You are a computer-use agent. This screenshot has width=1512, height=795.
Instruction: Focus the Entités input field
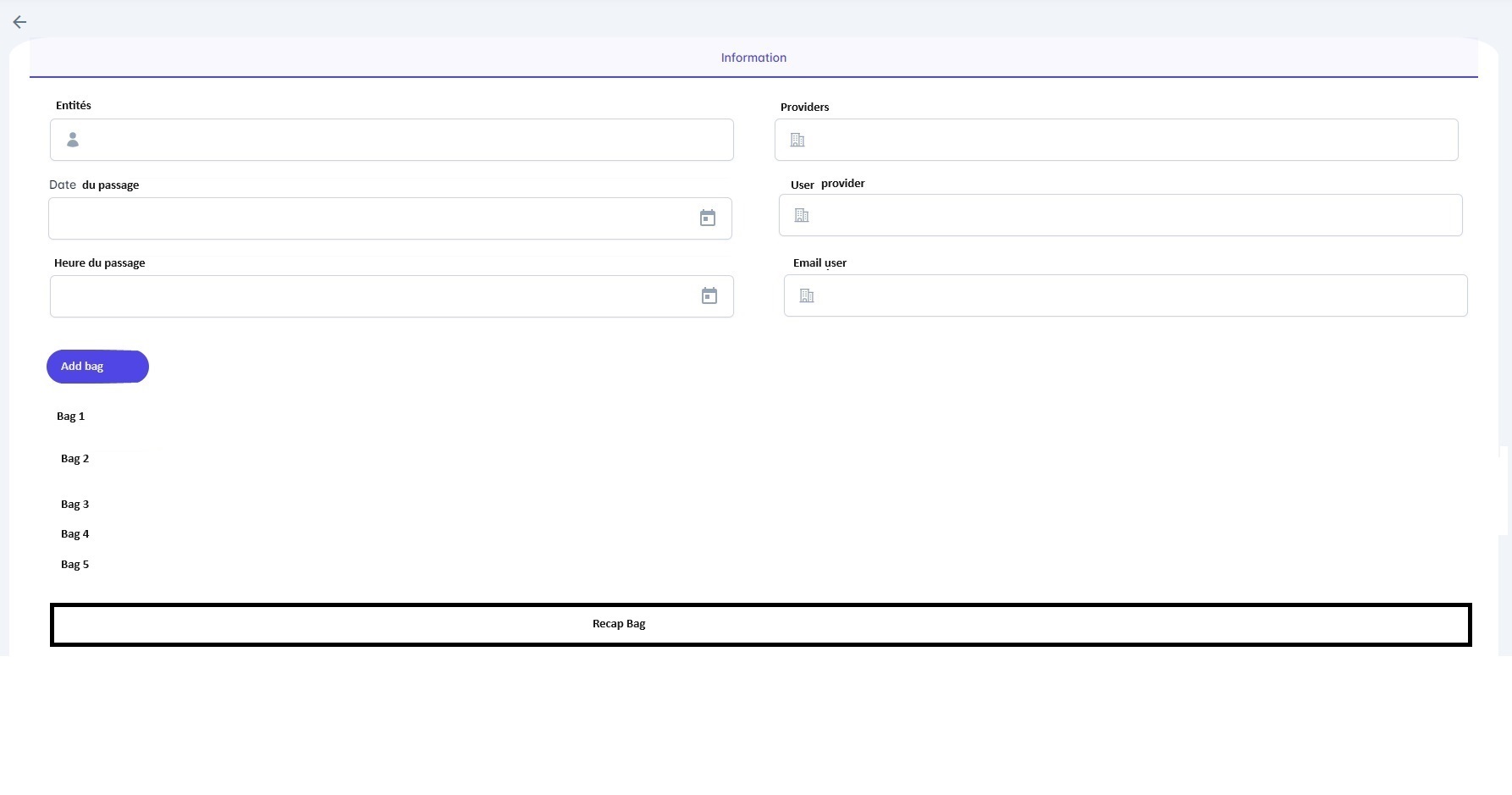pyautogui.click(x=406, y=140)
